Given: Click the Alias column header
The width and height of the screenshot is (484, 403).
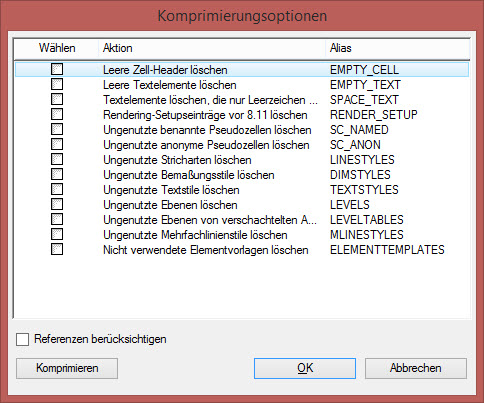Looking at the screenshot, I should click(397, 48).
